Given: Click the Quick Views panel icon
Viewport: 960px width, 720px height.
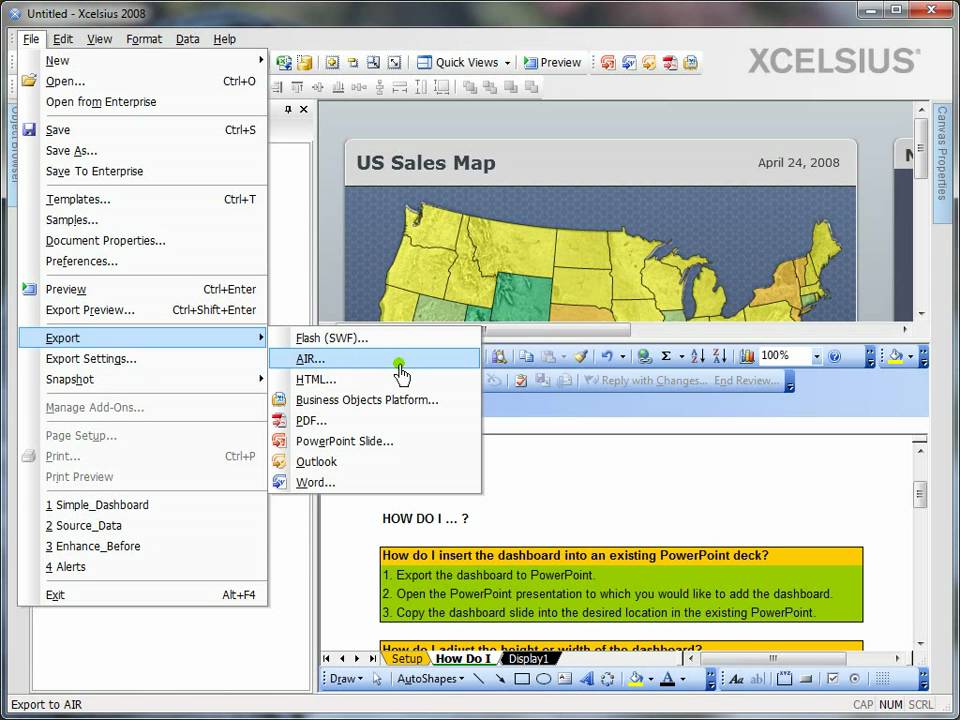Looking at the screenshot, I should [x=424, y=62].
